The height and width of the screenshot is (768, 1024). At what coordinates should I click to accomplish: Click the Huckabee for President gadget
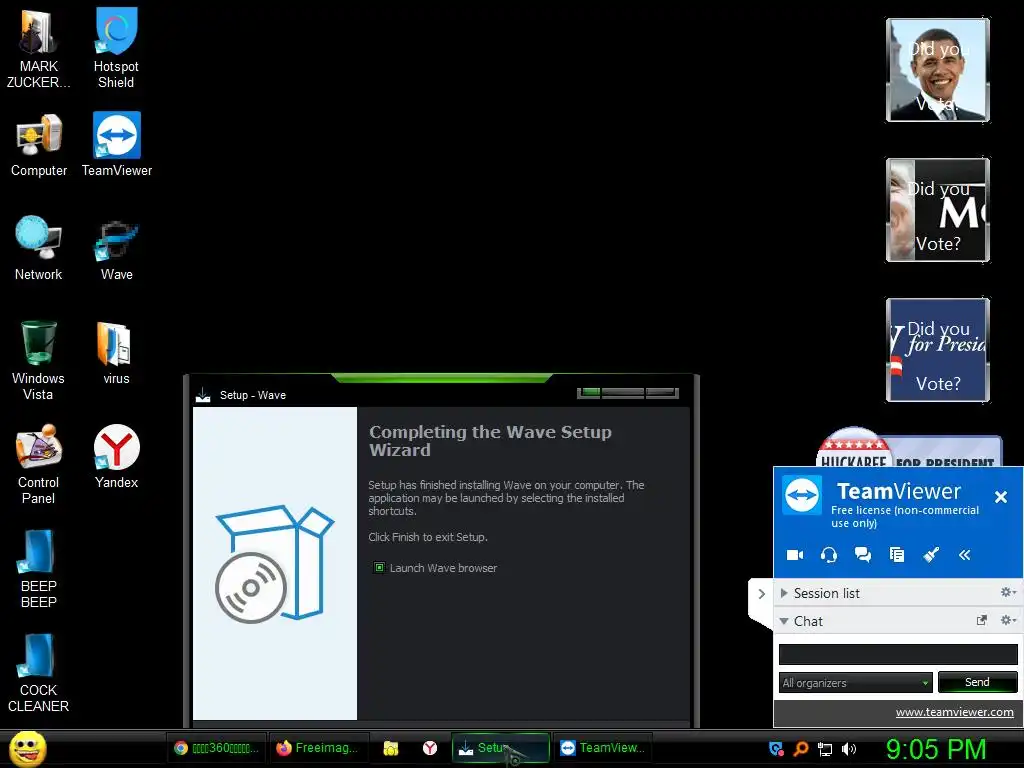tap(909, 447)
